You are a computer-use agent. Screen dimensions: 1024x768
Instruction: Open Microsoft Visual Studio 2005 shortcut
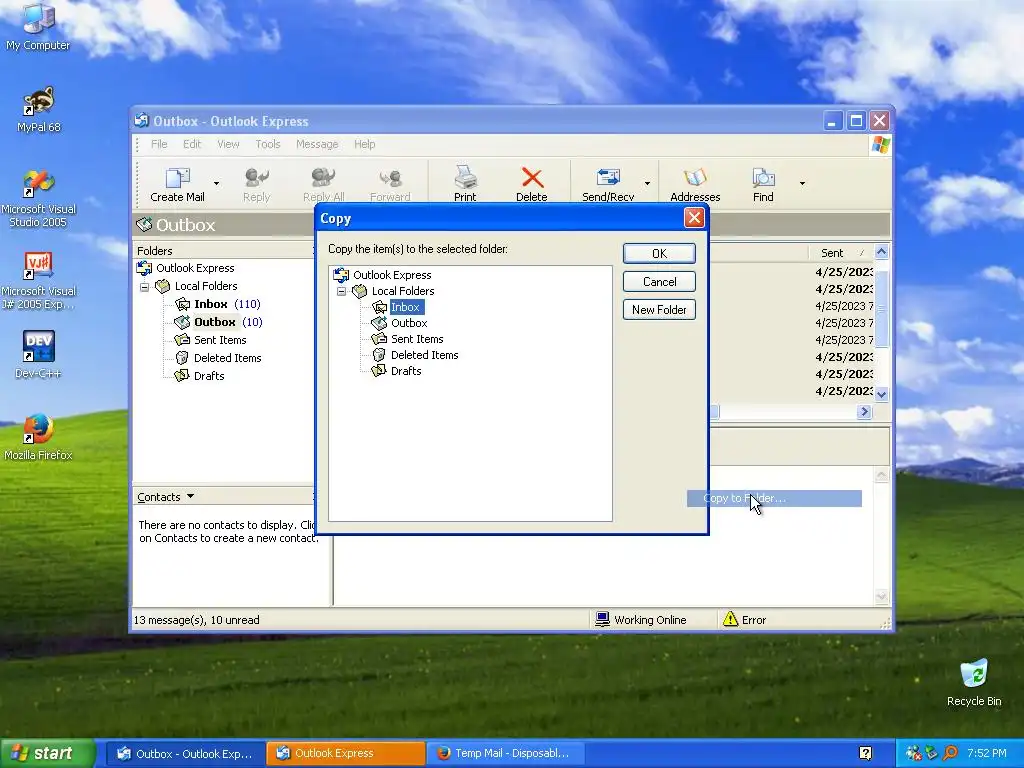coord(38,199)
